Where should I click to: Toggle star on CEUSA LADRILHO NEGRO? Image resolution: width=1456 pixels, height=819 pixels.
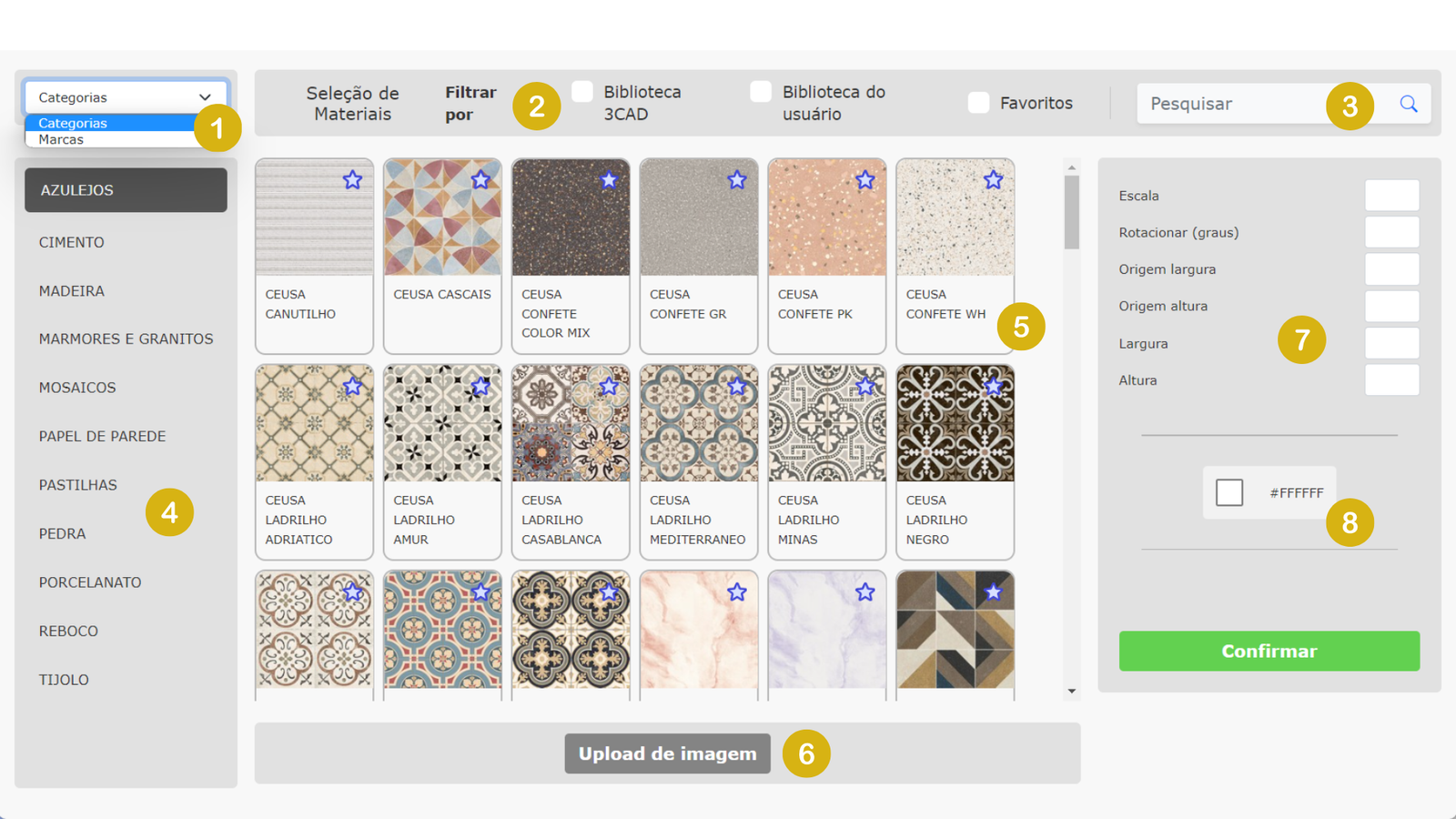click(993, 386)
